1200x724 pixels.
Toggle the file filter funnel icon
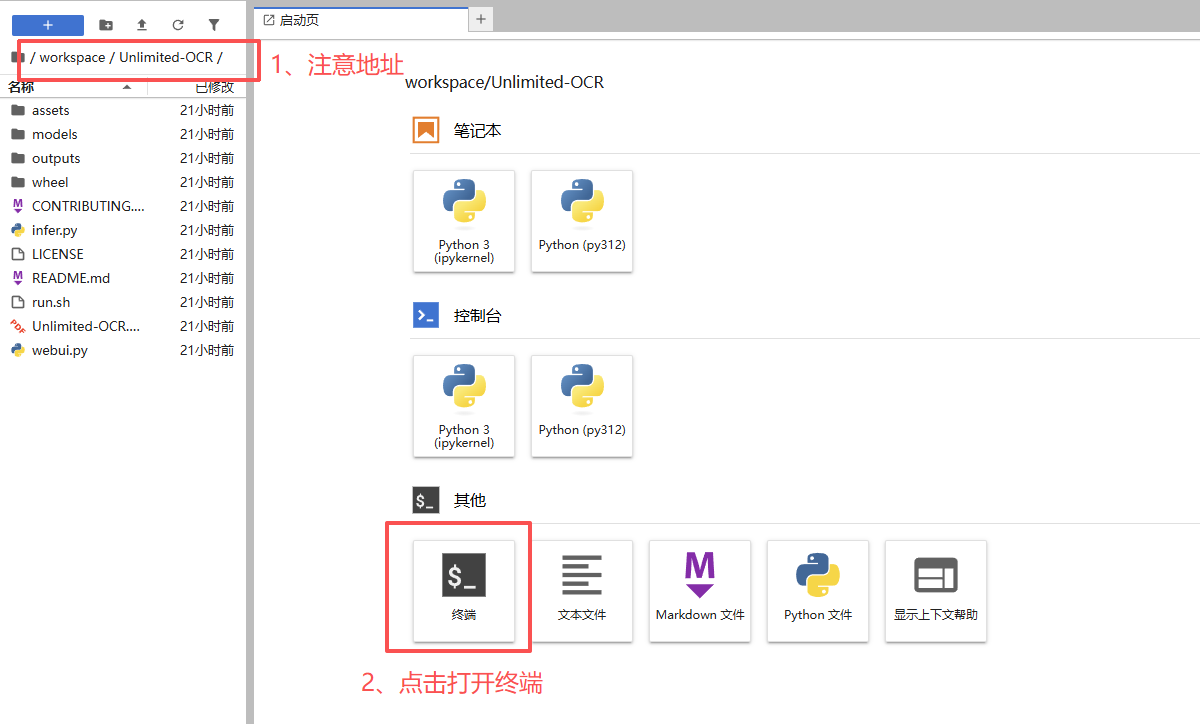pos(214,25)
